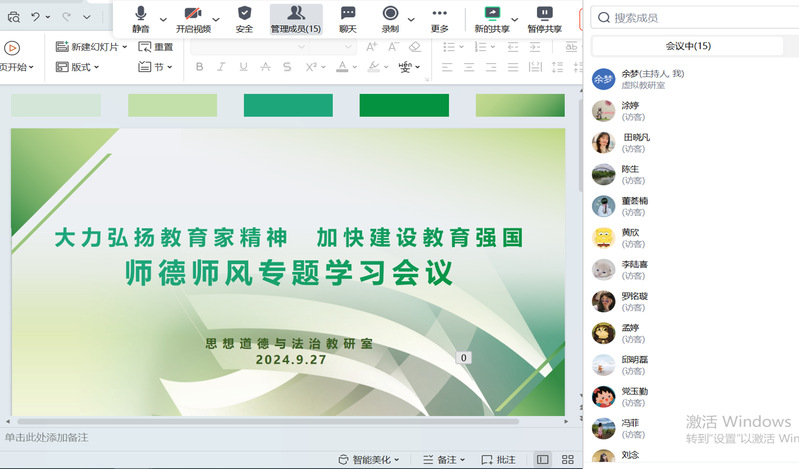Turn on the video camera
The width and height of the screenshot is (799, 469).
[x=193, y=17]
